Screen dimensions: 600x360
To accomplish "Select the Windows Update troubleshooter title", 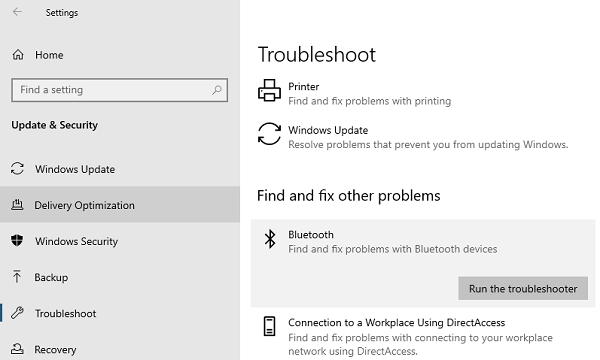I will [x=328, y=130].
